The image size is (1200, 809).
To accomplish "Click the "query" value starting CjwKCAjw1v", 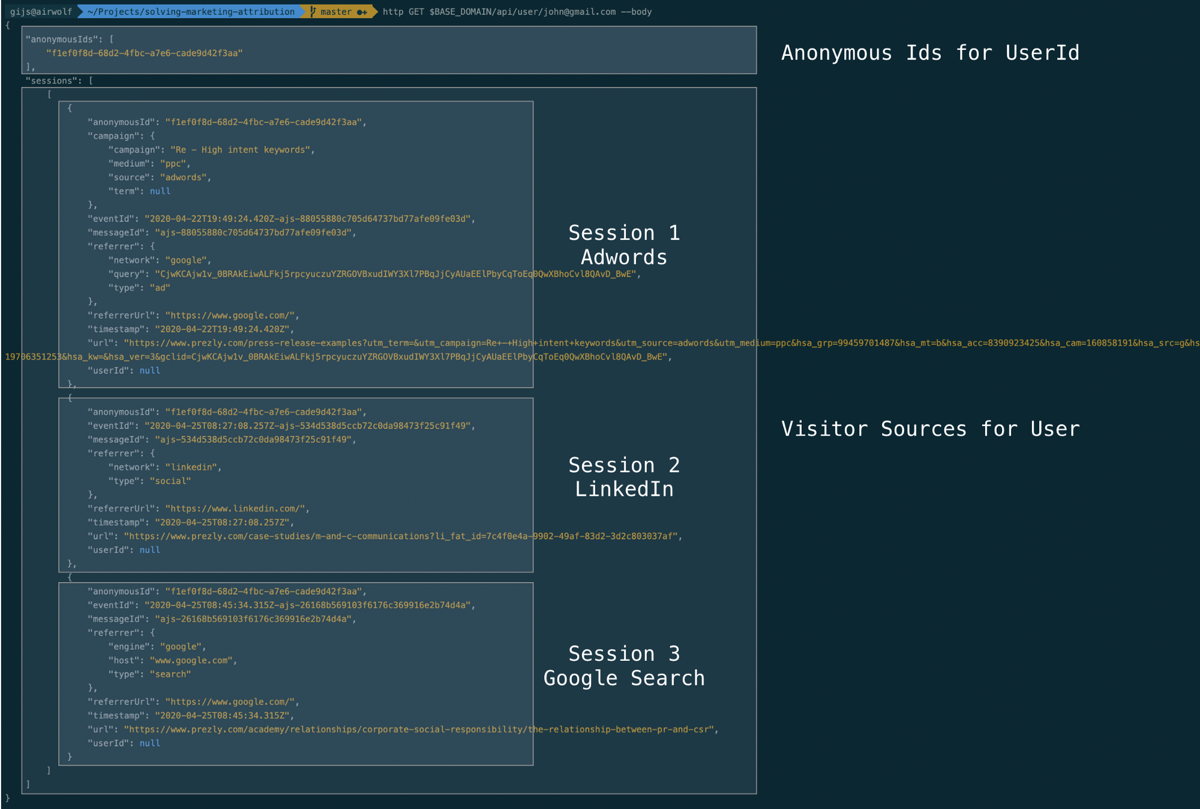I will point(395,273).
